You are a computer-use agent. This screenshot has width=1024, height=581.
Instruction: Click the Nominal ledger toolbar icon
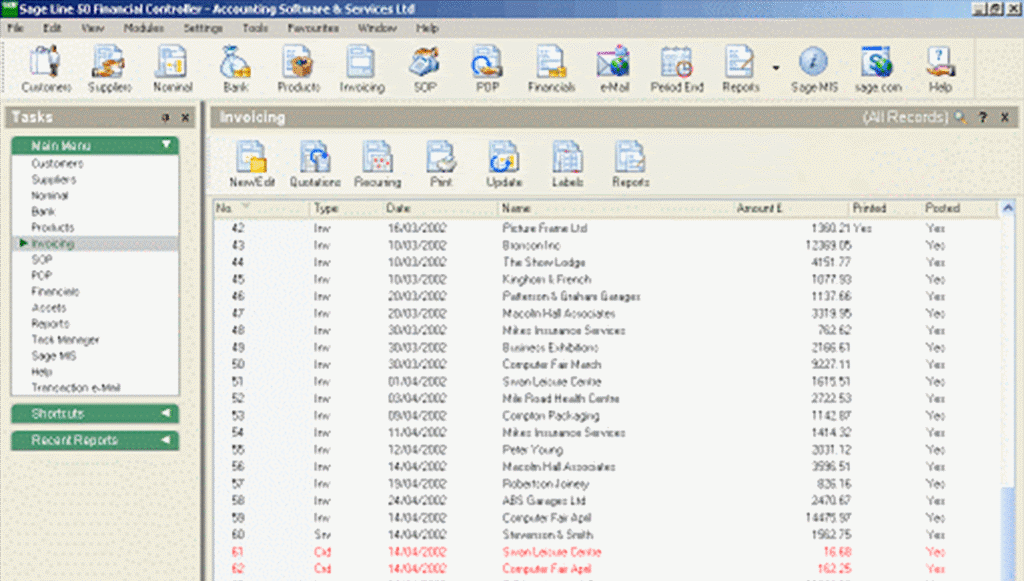click(x=172, y=69)
